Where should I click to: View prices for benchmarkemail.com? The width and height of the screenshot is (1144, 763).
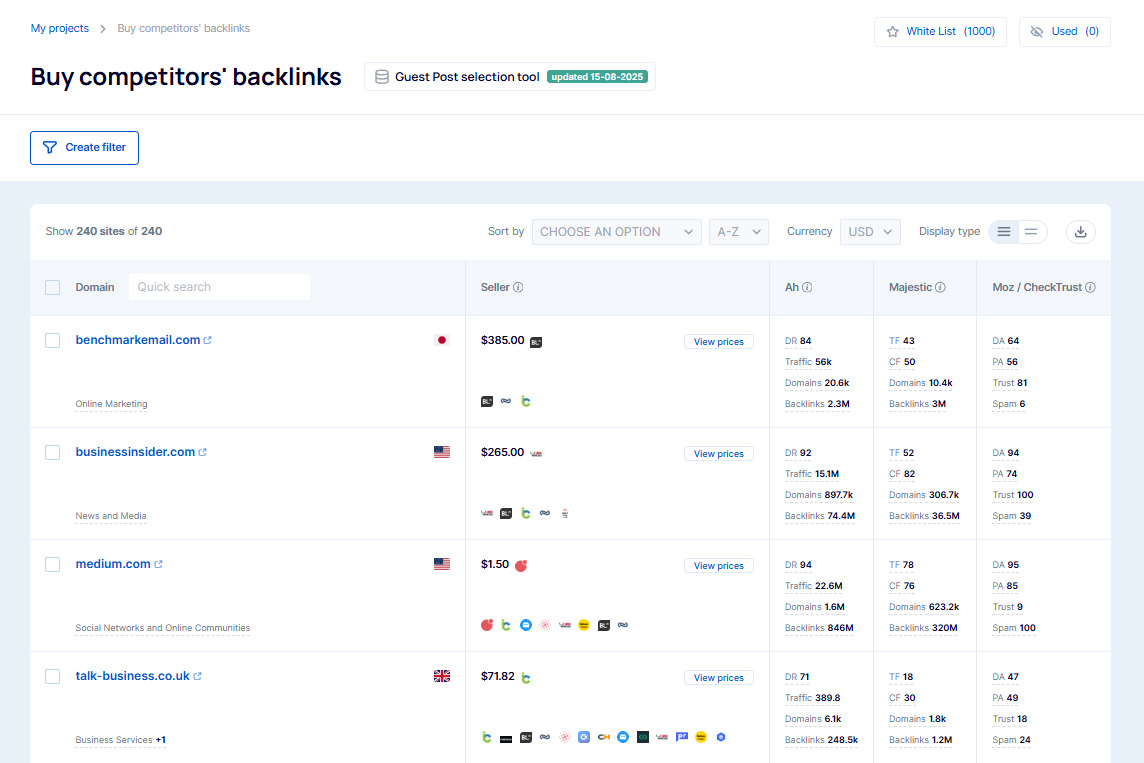pos(719,341)
